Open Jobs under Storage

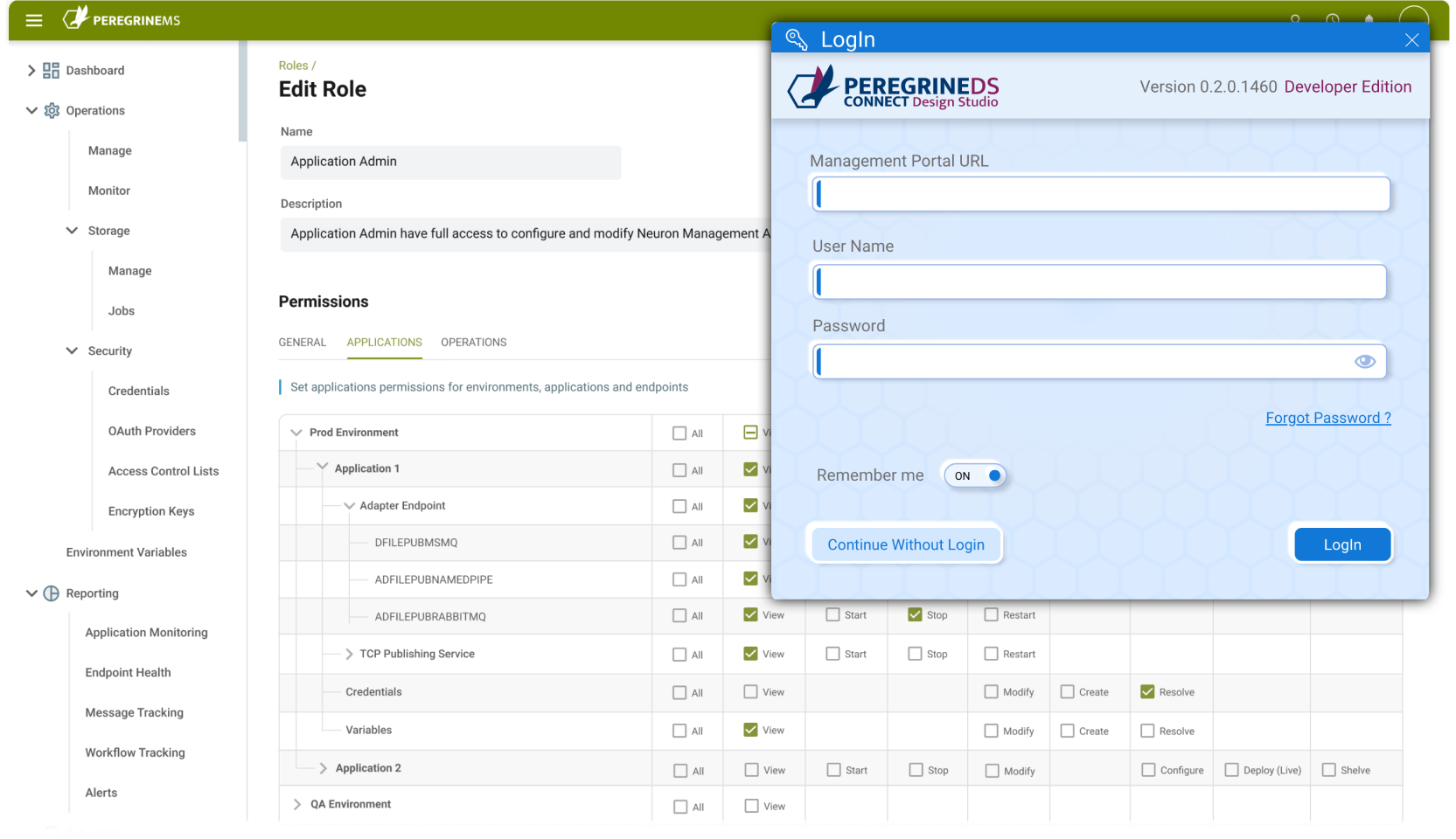coord(122,311)
